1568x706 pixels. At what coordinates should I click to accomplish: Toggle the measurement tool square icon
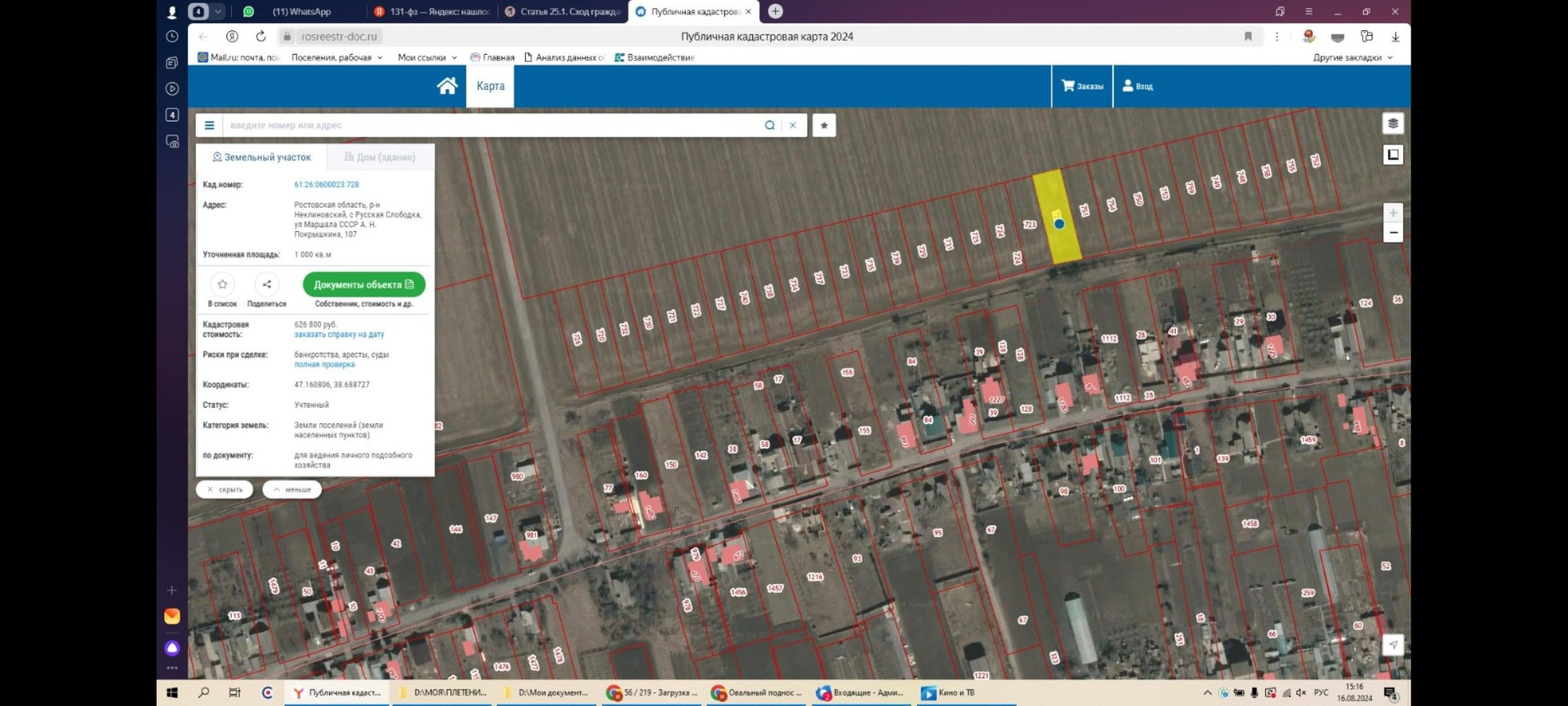tap(1392, 154)
